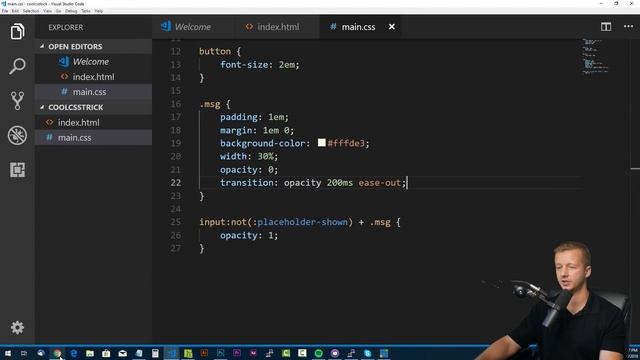Viewport: 640px width, 360px height.
Task: Click 'font-size: 2em;' on line 13
Action: (260, 64)
